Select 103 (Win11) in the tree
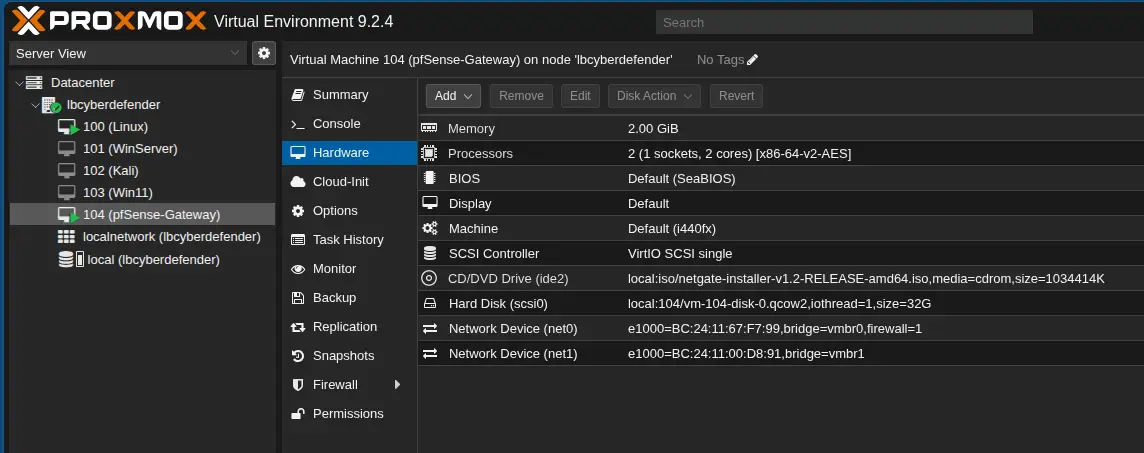Viewport: 1144px width, 453px height. pos(142,193)
